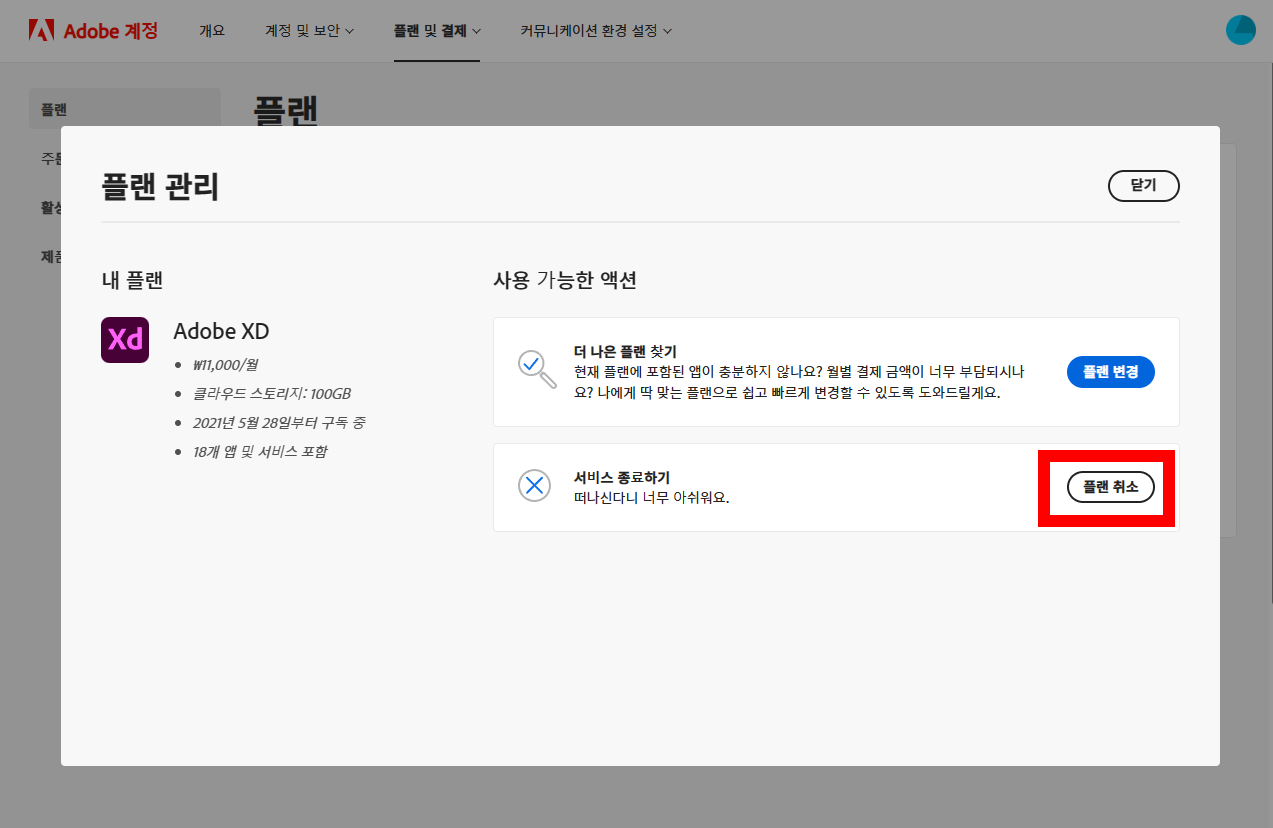
Task: Open the 계정 및 보안 dropdown
Action: tap(309, 31)
